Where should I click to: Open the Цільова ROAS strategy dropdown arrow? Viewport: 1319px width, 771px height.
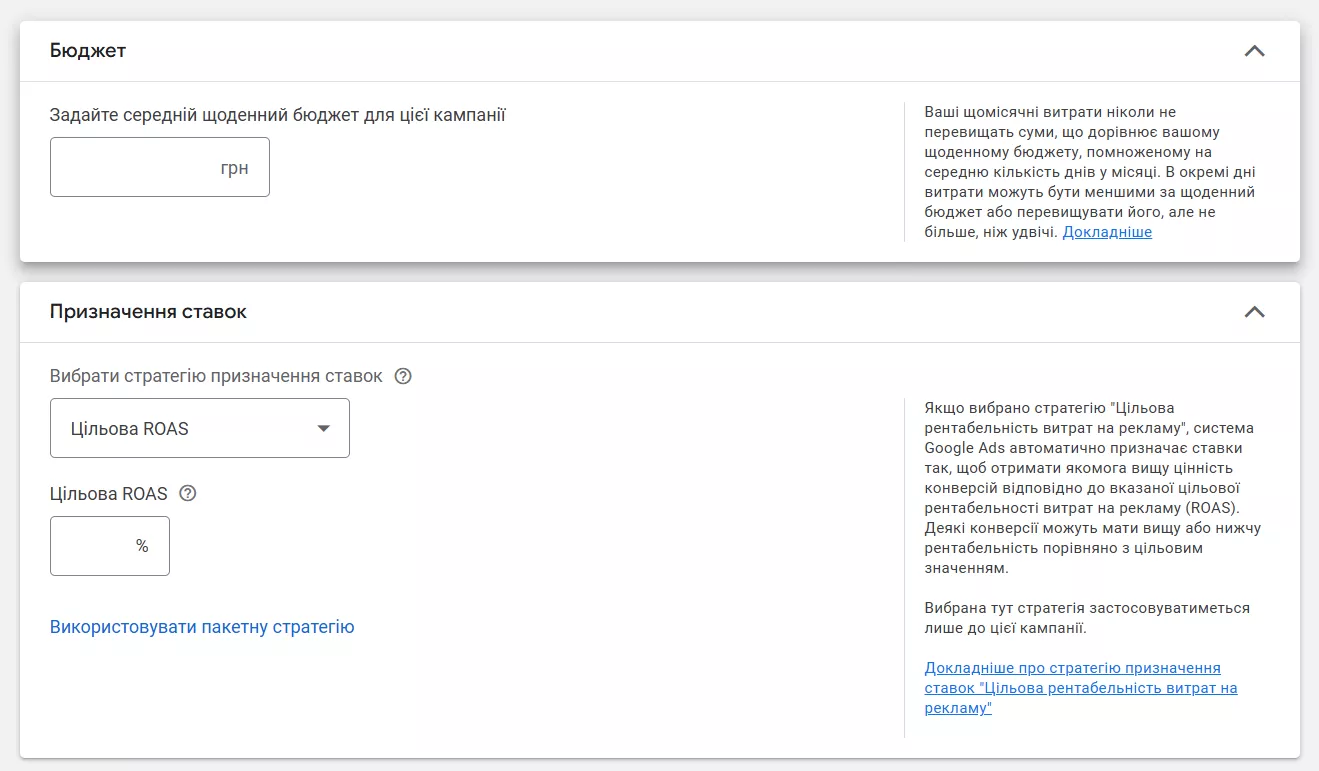(323, 429)
